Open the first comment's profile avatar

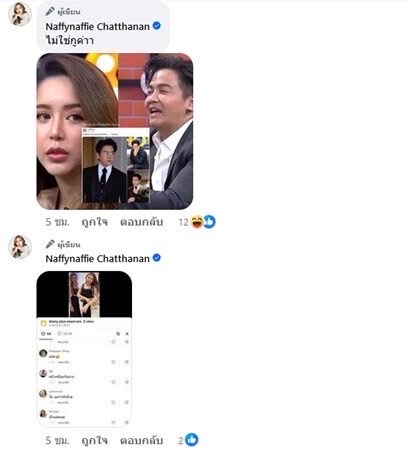coord(20,14)
